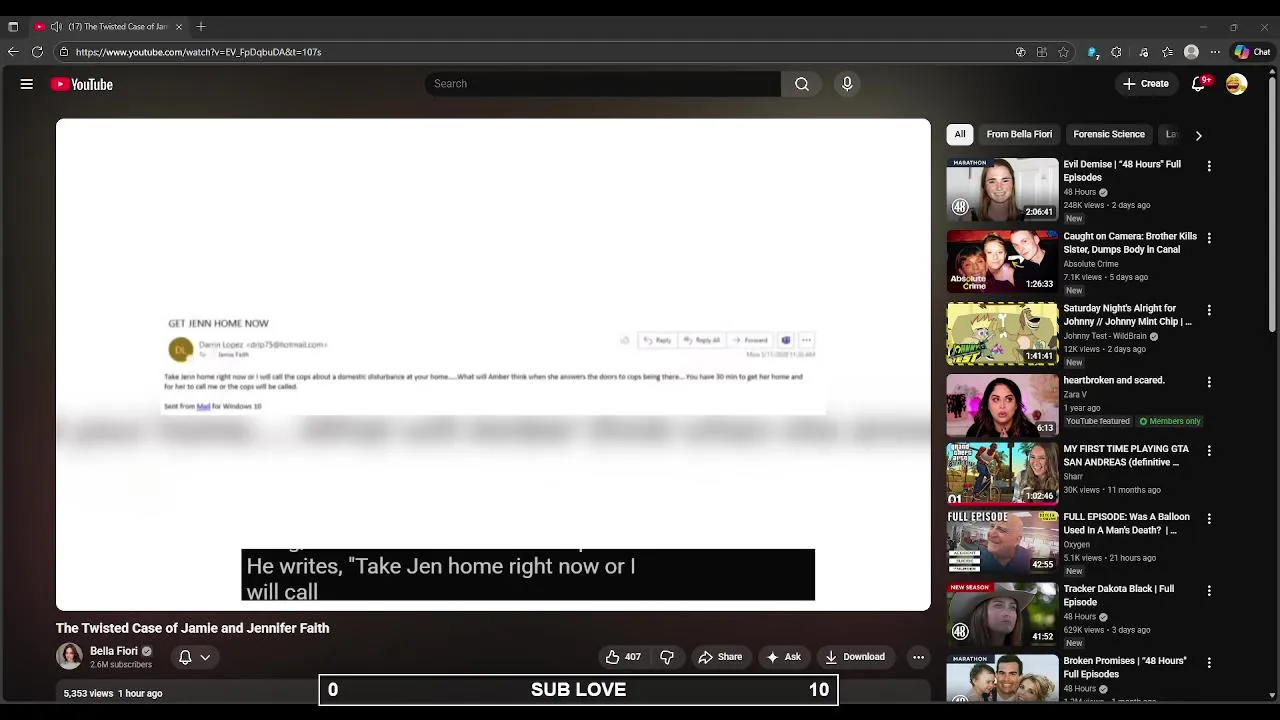This screenshot has height=720, width=1280.
Task: Open the Favorites list icon
Action: coord(1168,52)
